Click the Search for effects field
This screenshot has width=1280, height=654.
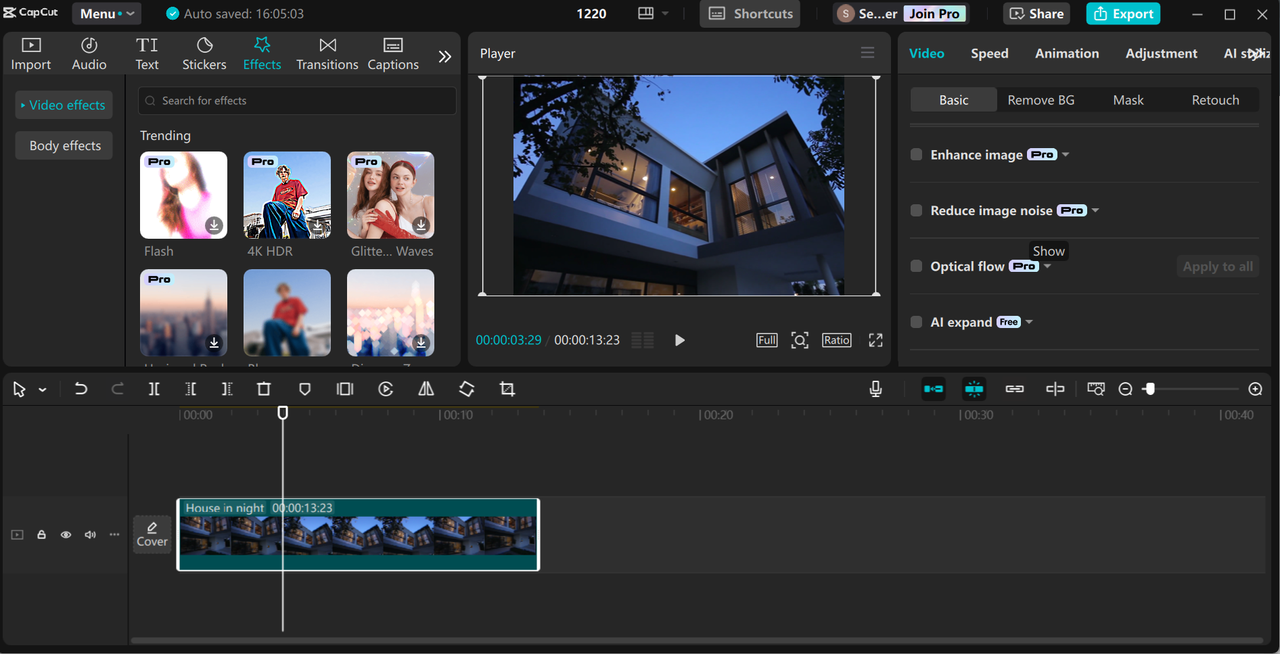click(297, 100)
